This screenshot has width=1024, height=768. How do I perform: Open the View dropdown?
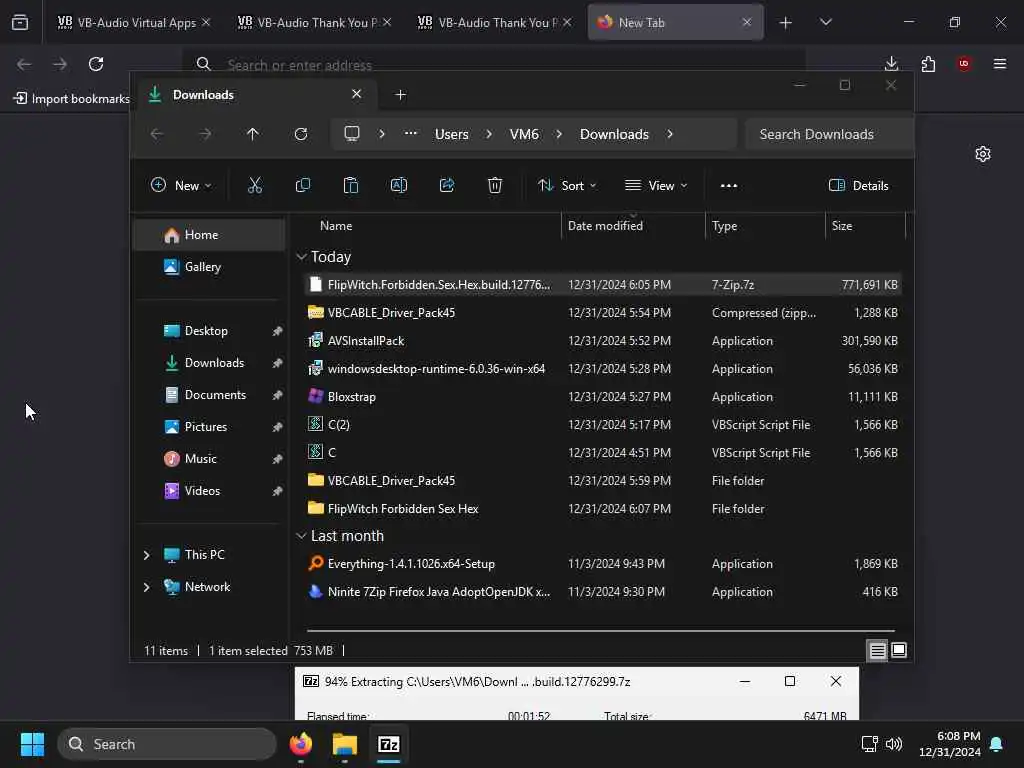pos(656,185)
